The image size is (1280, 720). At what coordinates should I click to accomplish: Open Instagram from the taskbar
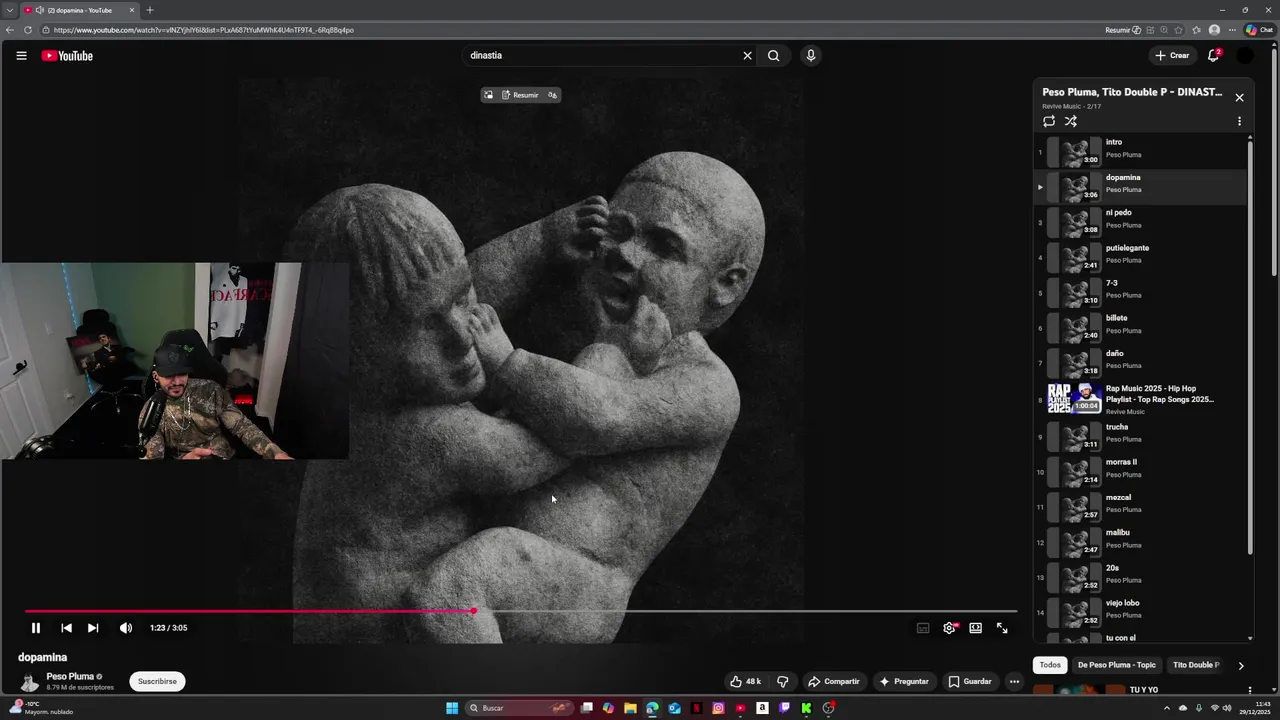click(x=718, y=708)
